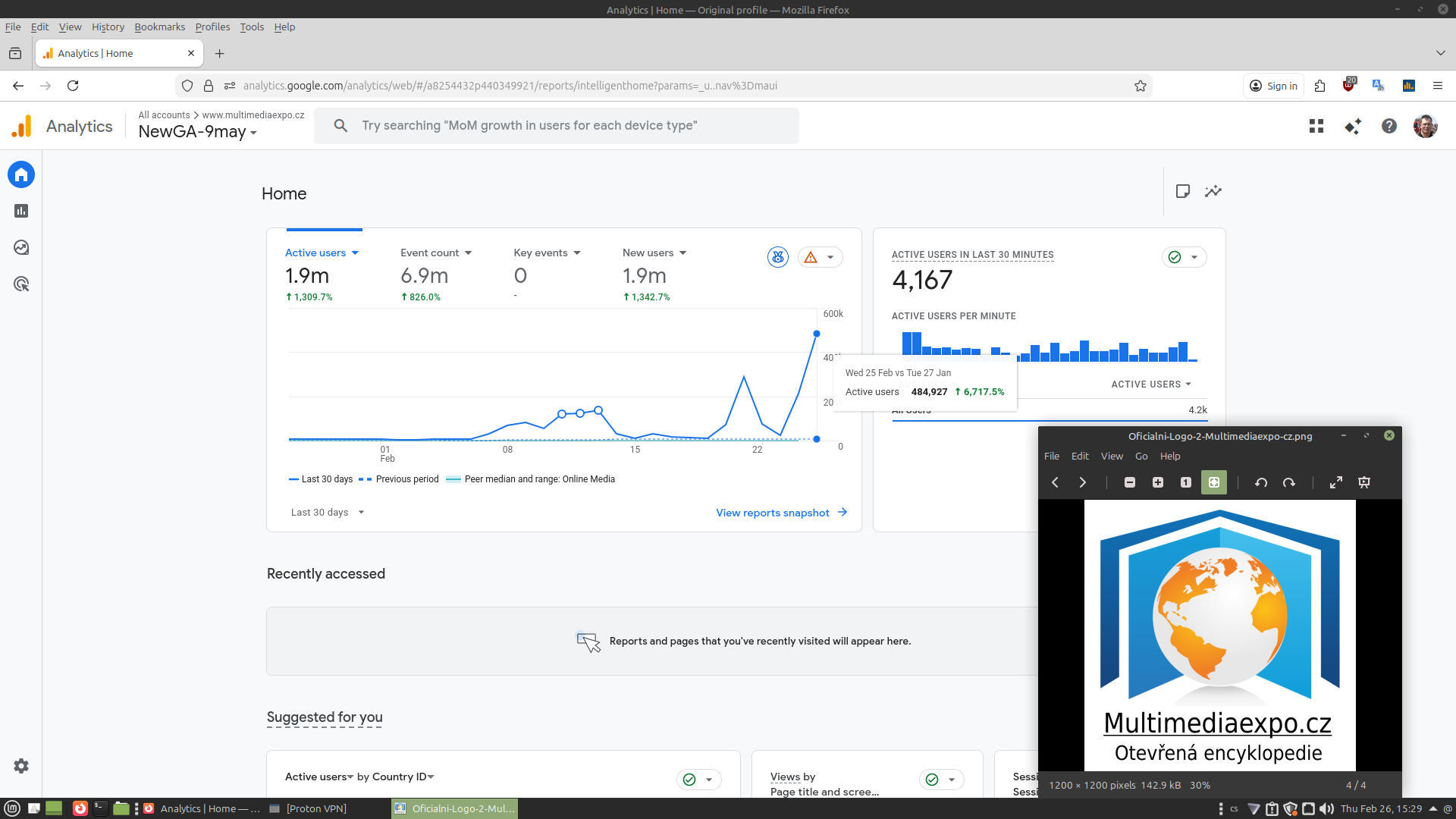Screen dimensions: 1456x819
Task: Open the Advertising icon in left sidebar
Action: (x=21, y=284)
